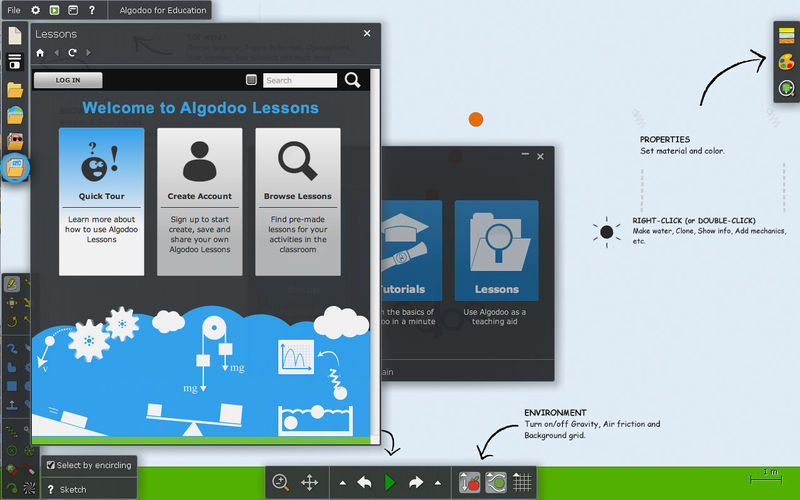800x500 pixels.
Task: Toggle Select by encircling checkbox
Action: tap(51, 465)
